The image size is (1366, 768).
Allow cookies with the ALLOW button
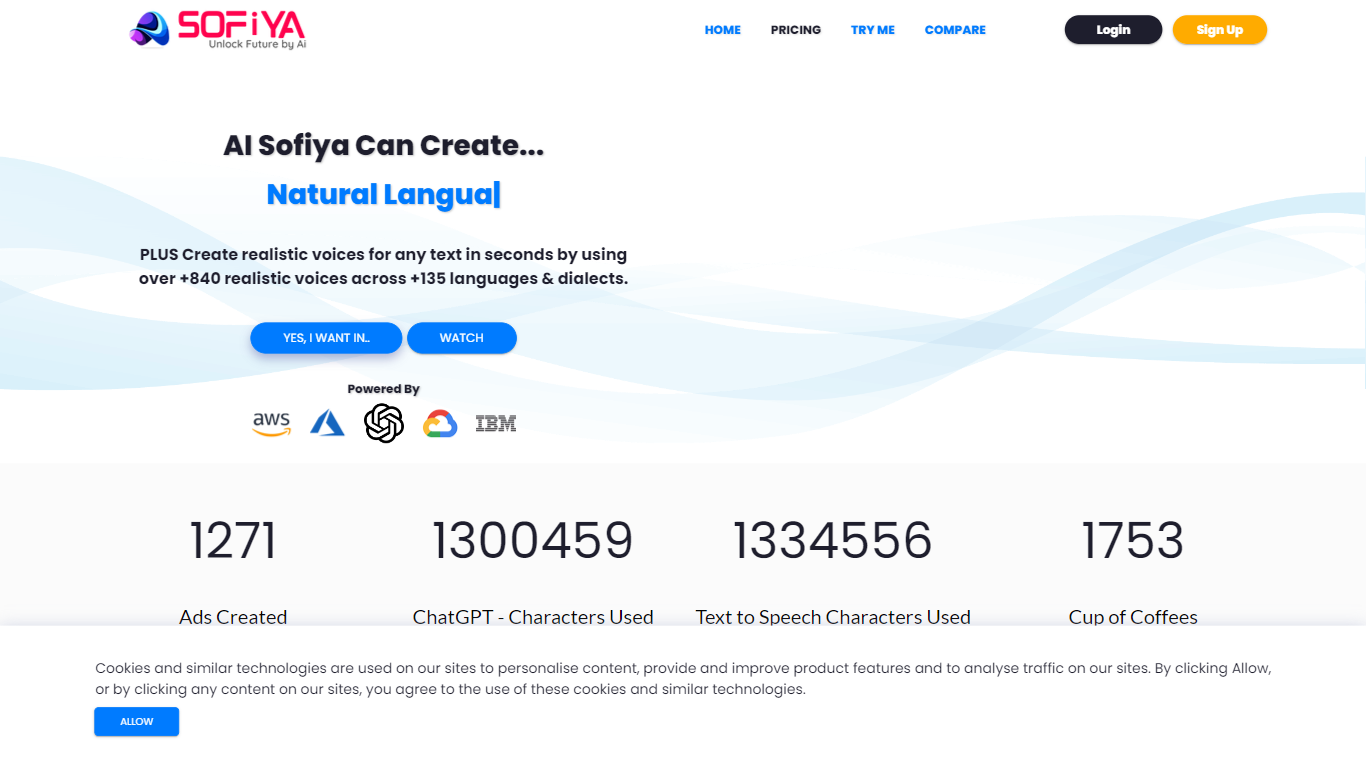[x=137, y=721]
